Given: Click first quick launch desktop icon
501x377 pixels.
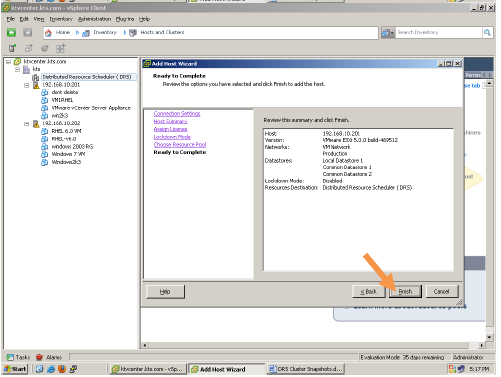Looking at the screenshot, I should click(x=40, y=369).
